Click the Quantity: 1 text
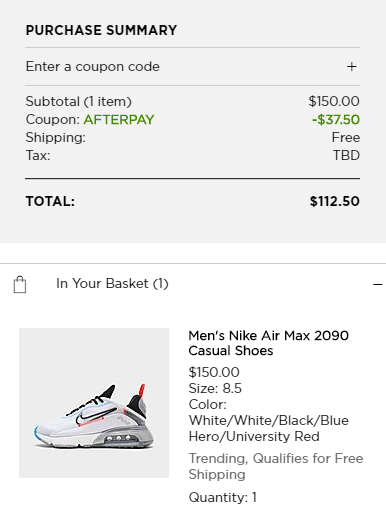Screen dimensions: 386x515 (222, 497)
